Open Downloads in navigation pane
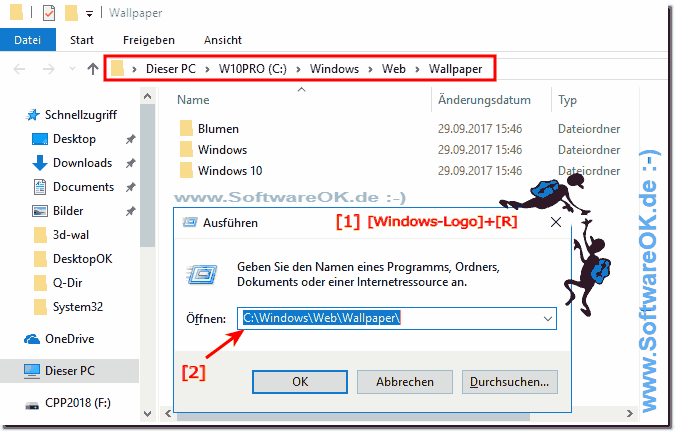Image resolution: width=675 pixels, height=432 pixels. pyautogui.click(x=83, y=163)
